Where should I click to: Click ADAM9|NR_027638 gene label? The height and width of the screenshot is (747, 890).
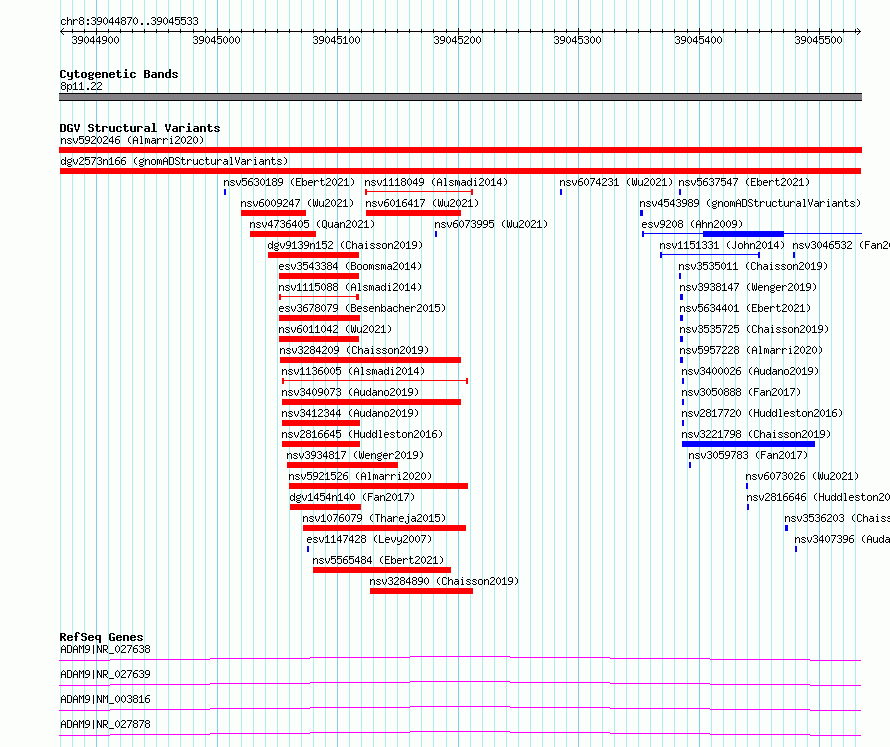click(105, 649)
